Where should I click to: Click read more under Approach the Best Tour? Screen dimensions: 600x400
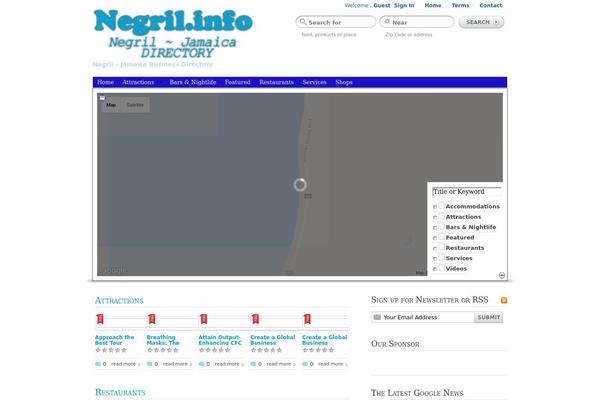coord(126,364)
